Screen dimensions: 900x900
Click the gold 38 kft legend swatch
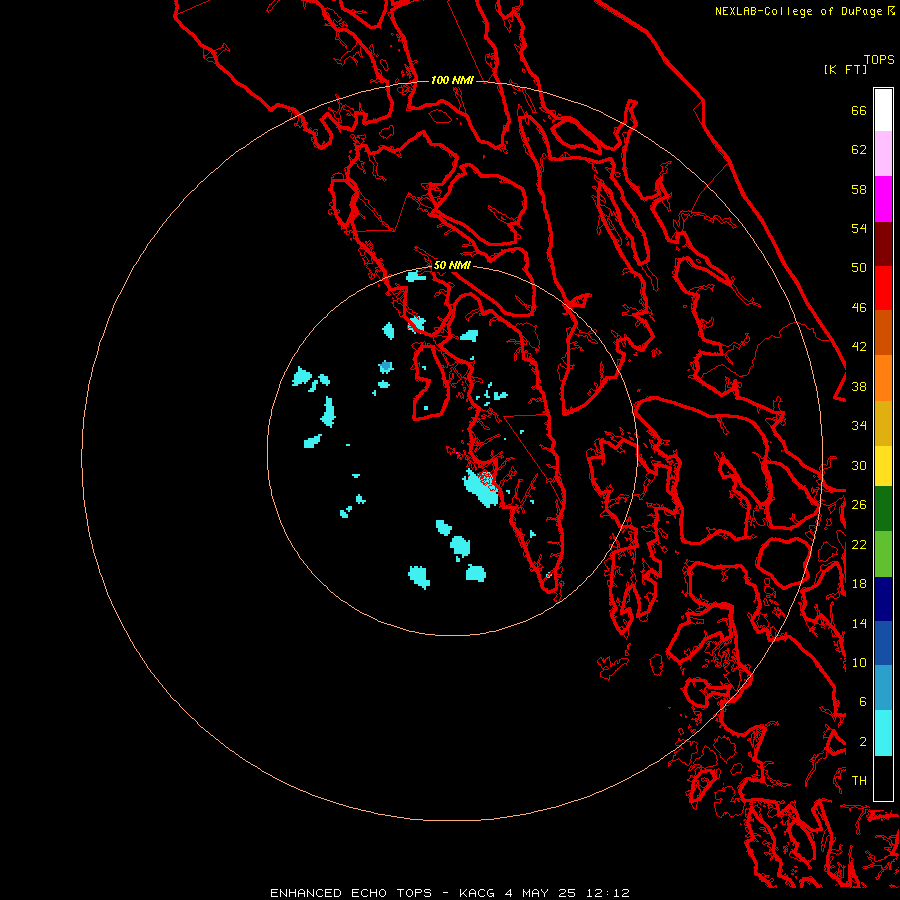[883, 423]
